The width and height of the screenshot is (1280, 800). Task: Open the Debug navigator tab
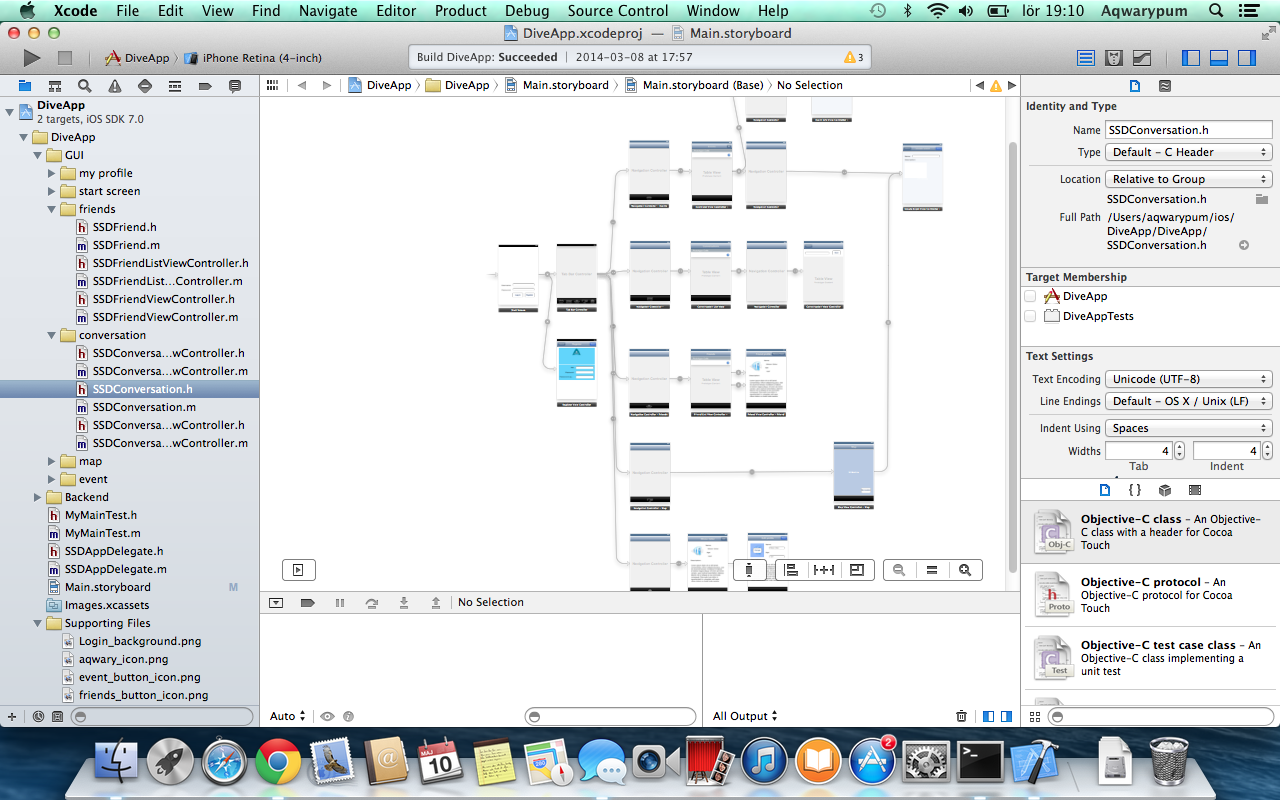[175, 86]
